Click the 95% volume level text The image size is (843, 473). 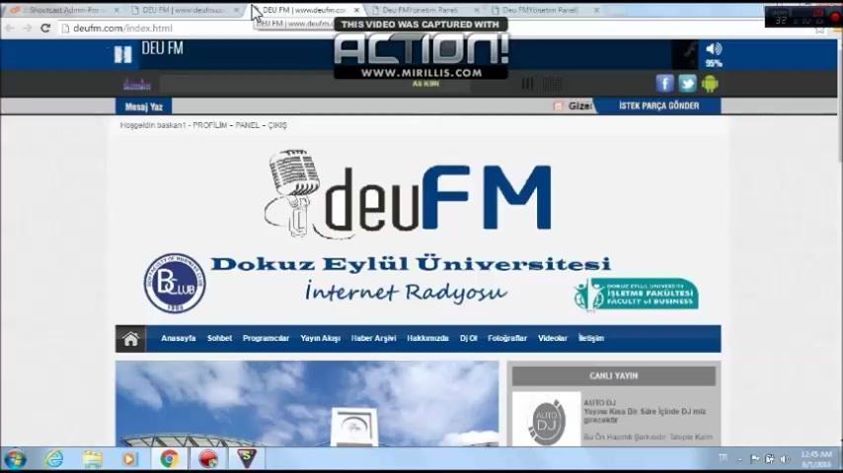[713, 63]
